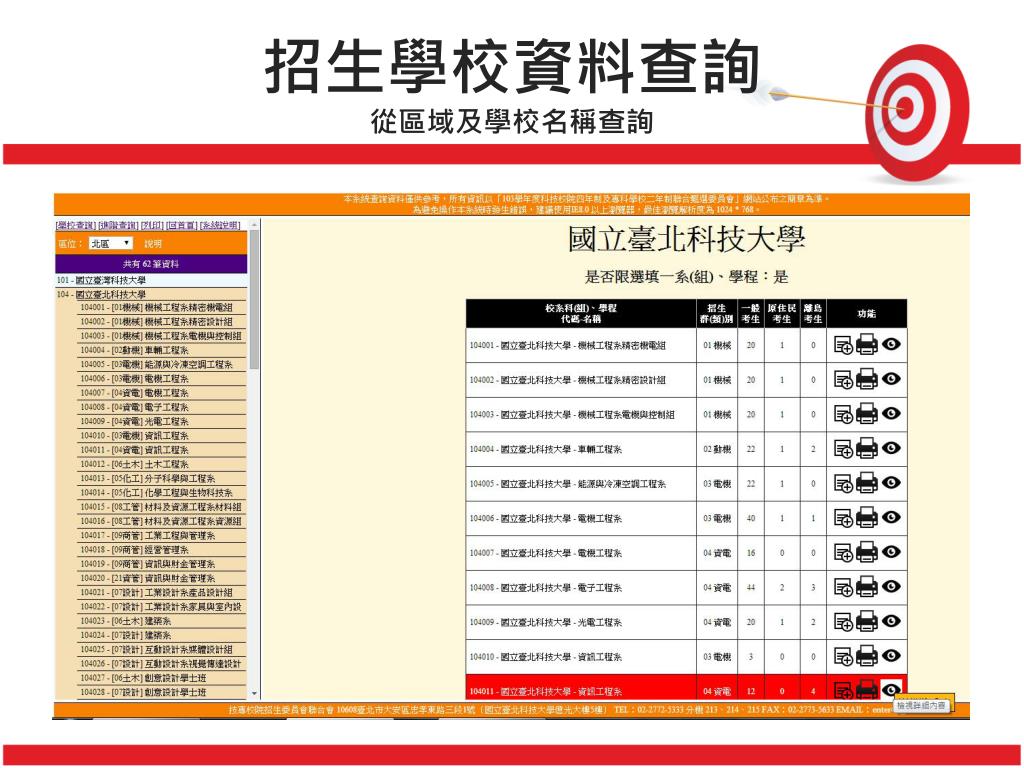Click eye view icon for row 104010
Viewport: 1024px width, 768px height.
click(891, 655)
